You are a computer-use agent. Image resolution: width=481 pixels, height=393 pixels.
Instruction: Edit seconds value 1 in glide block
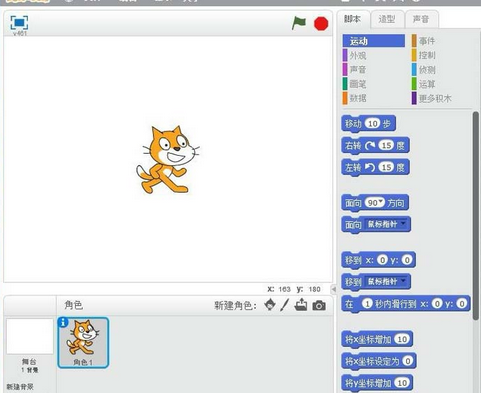click(367, 304)
